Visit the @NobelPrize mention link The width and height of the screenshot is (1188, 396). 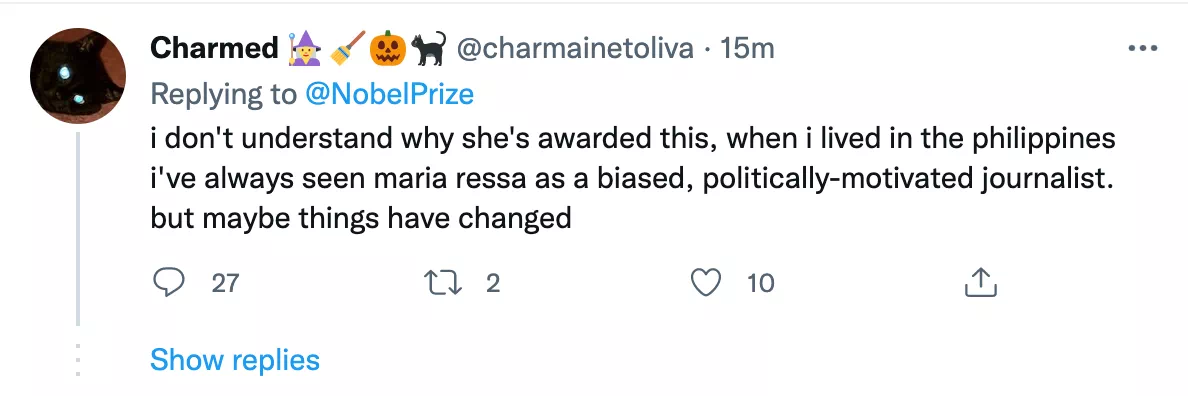click(x=389, y=94)
